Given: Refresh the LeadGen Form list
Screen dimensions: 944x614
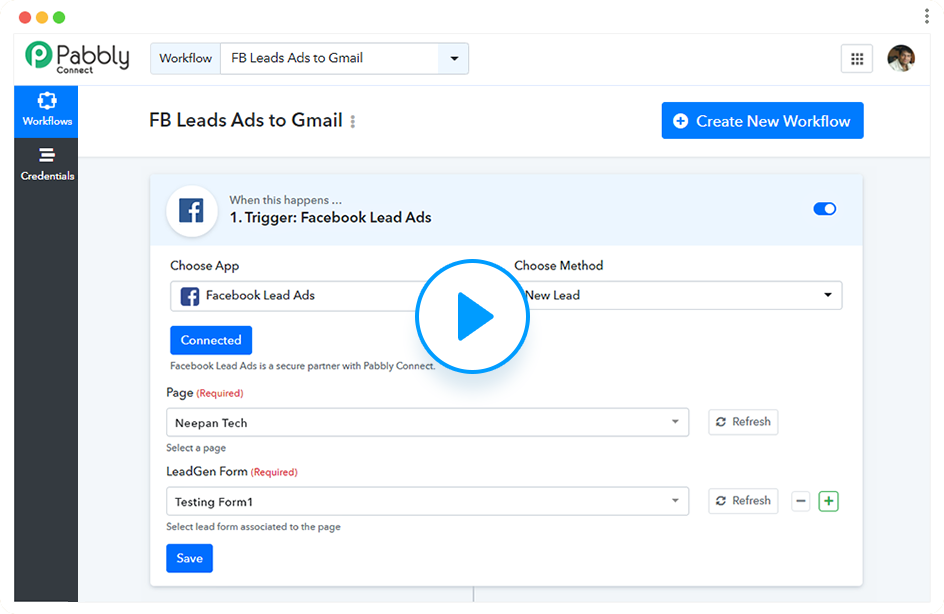Looking at the screenshot, I should pos(743,500).
